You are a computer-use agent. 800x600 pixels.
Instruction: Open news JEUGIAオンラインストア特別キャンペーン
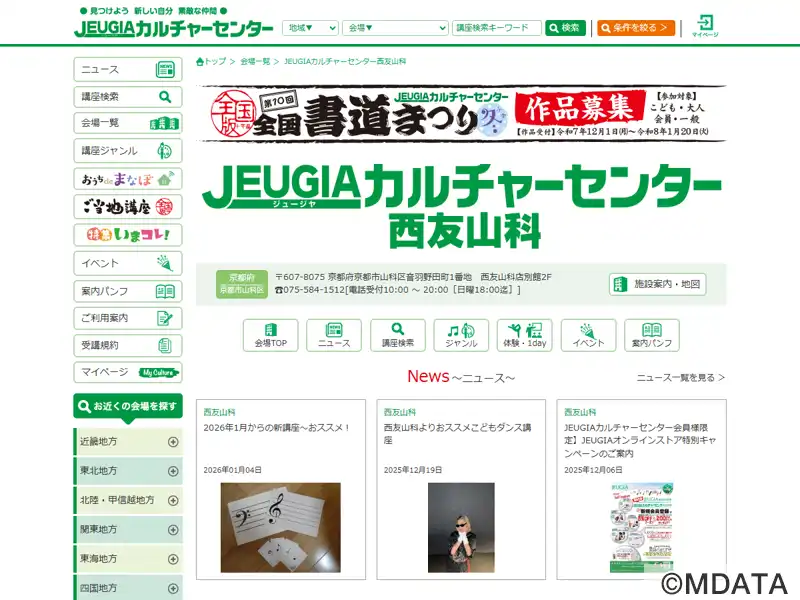[x=640, y=440]
